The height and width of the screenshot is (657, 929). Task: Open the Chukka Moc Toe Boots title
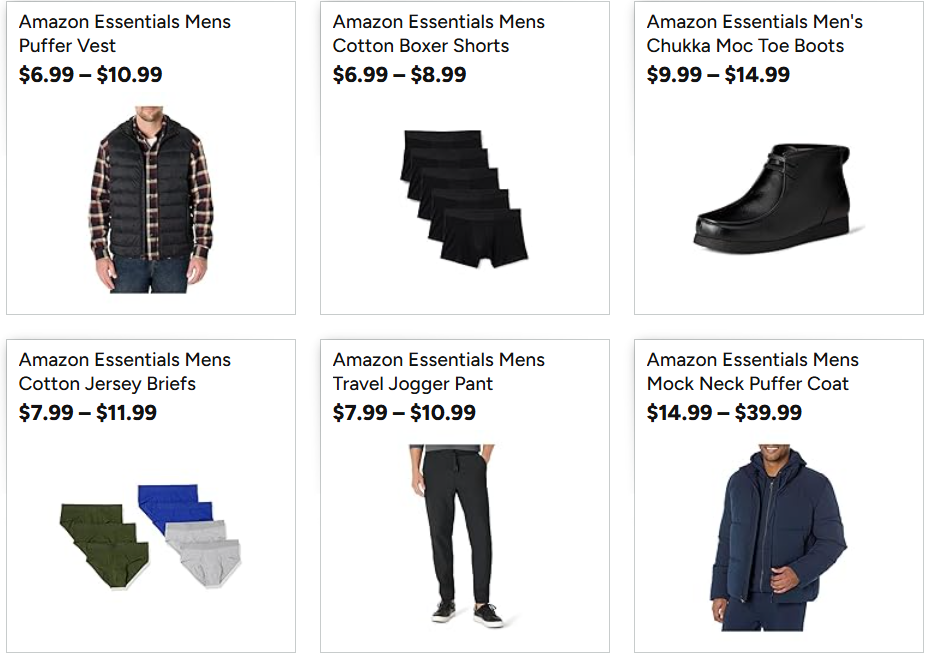[754, 34]
